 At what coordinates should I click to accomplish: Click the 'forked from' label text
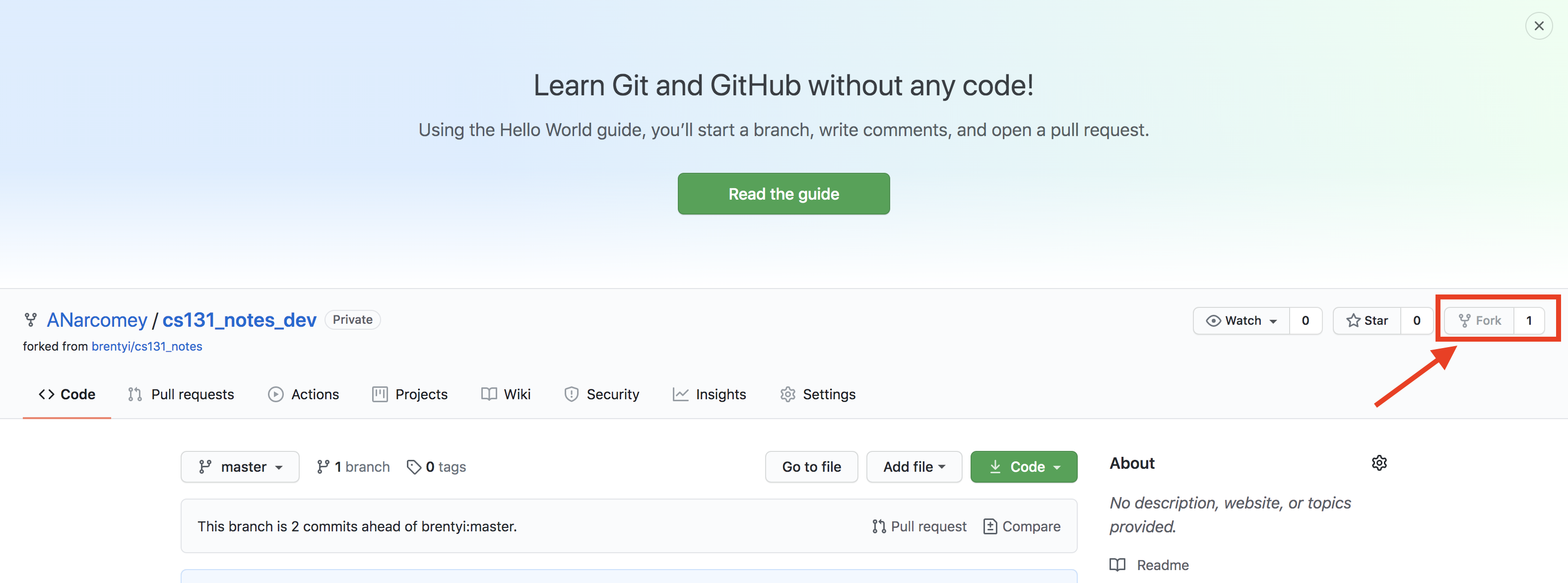click(56, 346)
